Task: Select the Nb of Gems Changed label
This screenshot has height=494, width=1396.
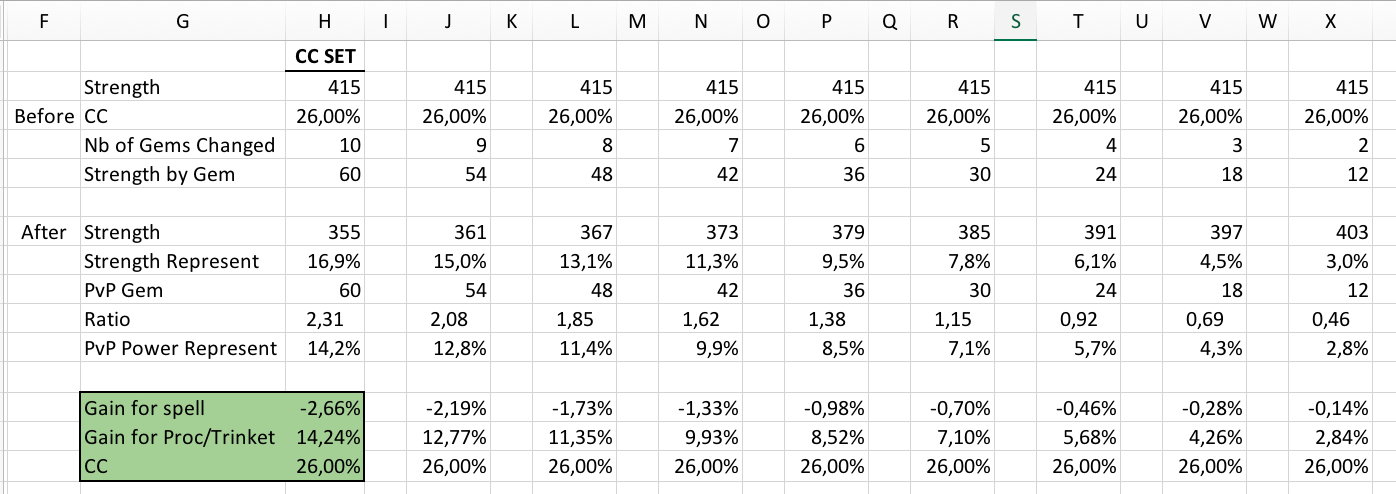Action: 180,145
